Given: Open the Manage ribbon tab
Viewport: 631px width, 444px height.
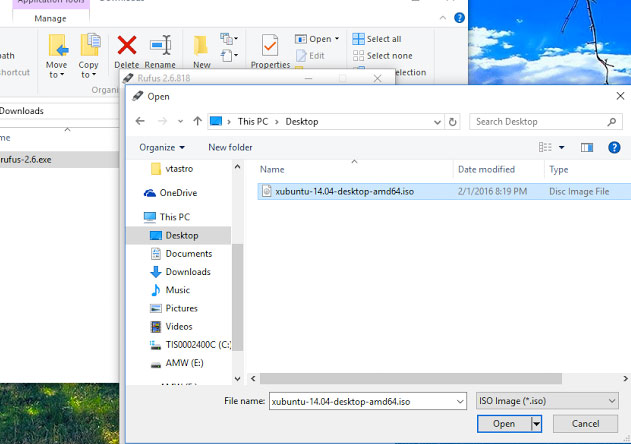Looking at the screenshot, I should pyautogui.click(x=50, y=19).
